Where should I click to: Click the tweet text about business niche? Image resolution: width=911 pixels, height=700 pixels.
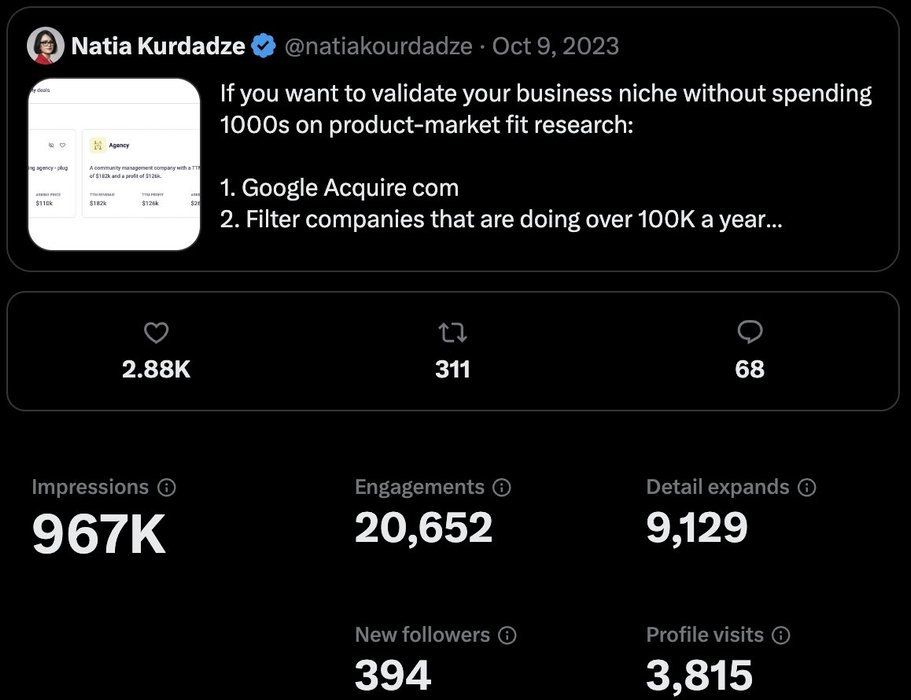click(545, 156)
